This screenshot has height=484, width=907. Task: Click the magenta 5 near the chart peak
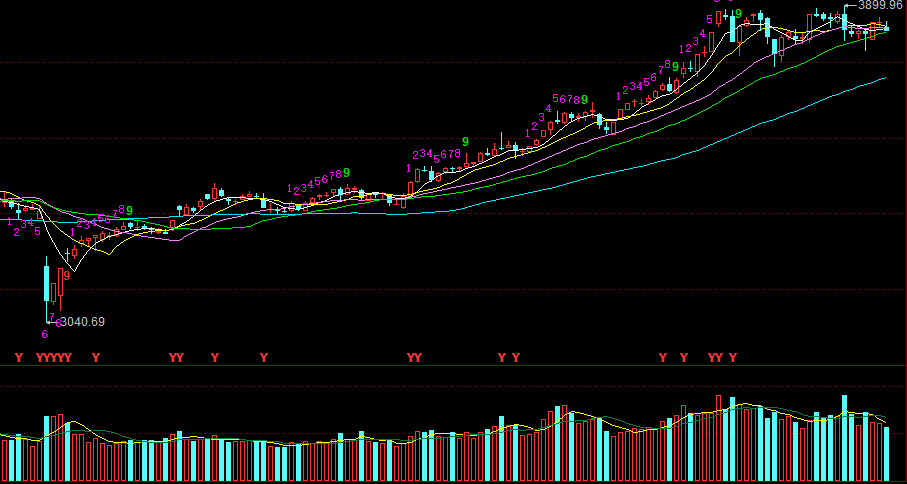pos(710,19)
